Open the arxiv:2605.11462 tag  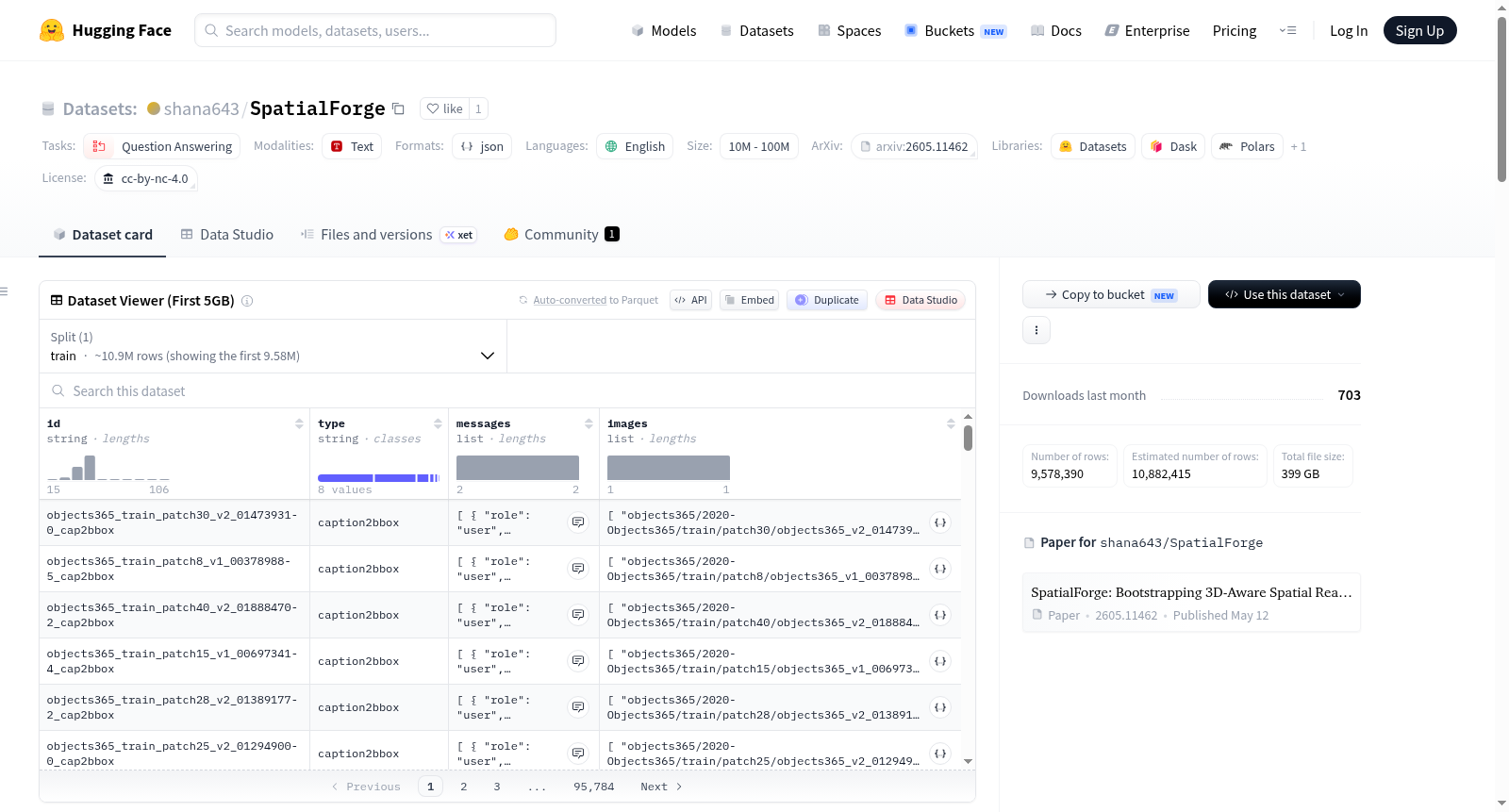(x=914, y=146)
